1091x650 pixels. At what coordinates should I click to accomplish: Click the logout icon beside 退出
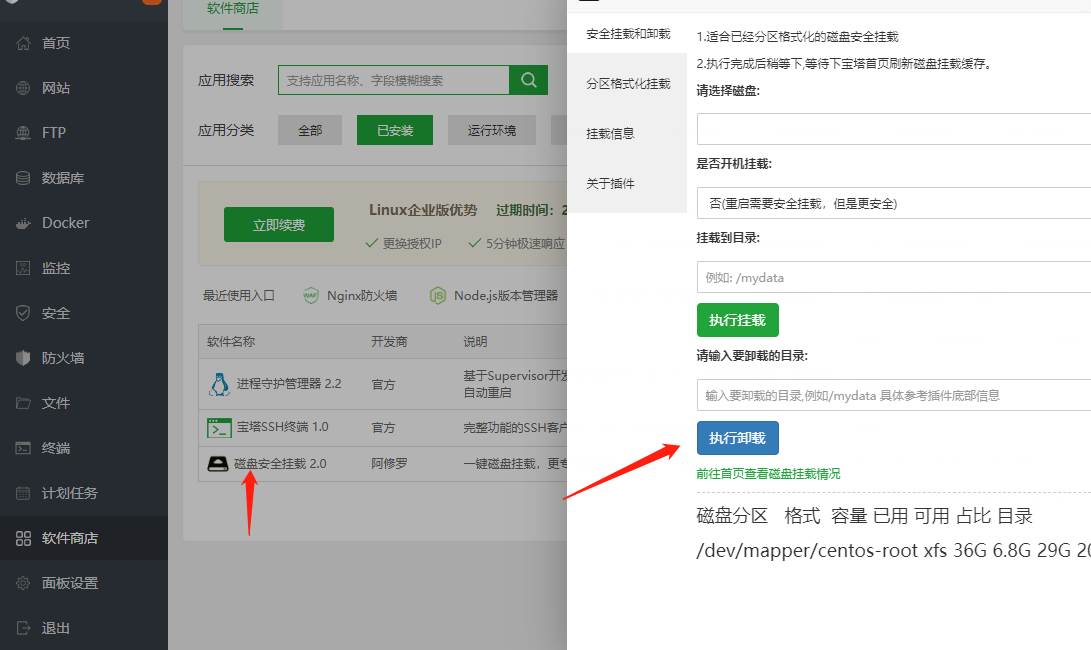tap(23, 628)
